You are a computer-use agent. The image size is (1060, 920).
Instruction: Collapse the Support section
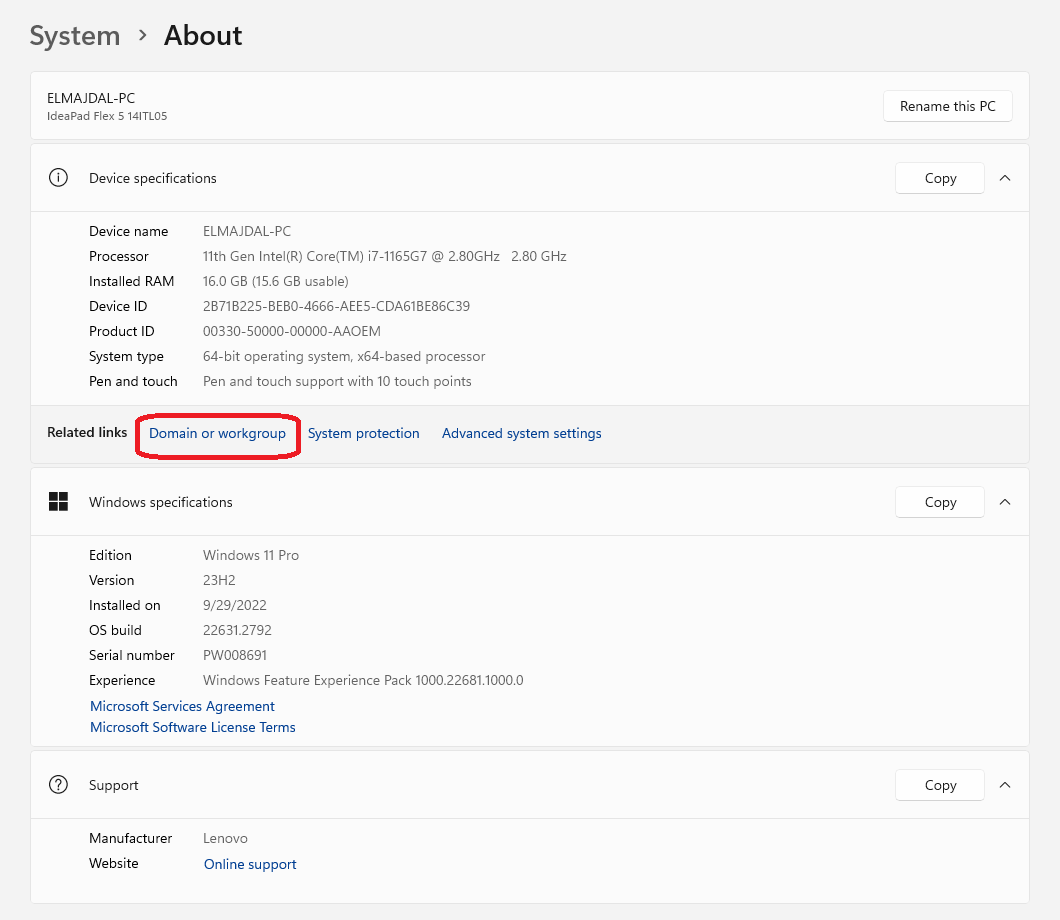pyautogui.click(x=1005, y=784)
